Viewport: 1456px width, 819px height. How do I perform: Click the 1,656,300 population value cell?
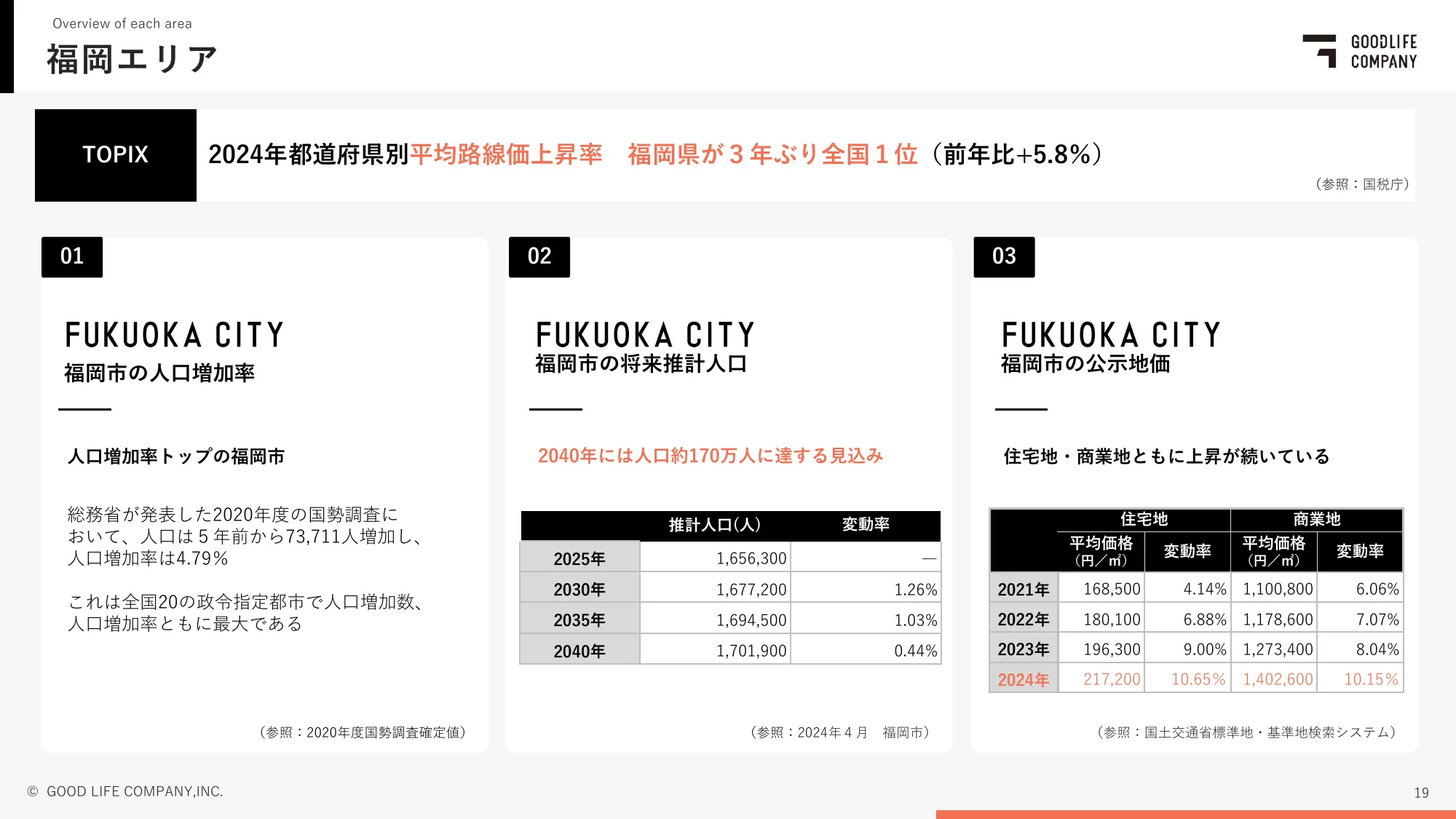pyautogui.click(x=751, y=558)
